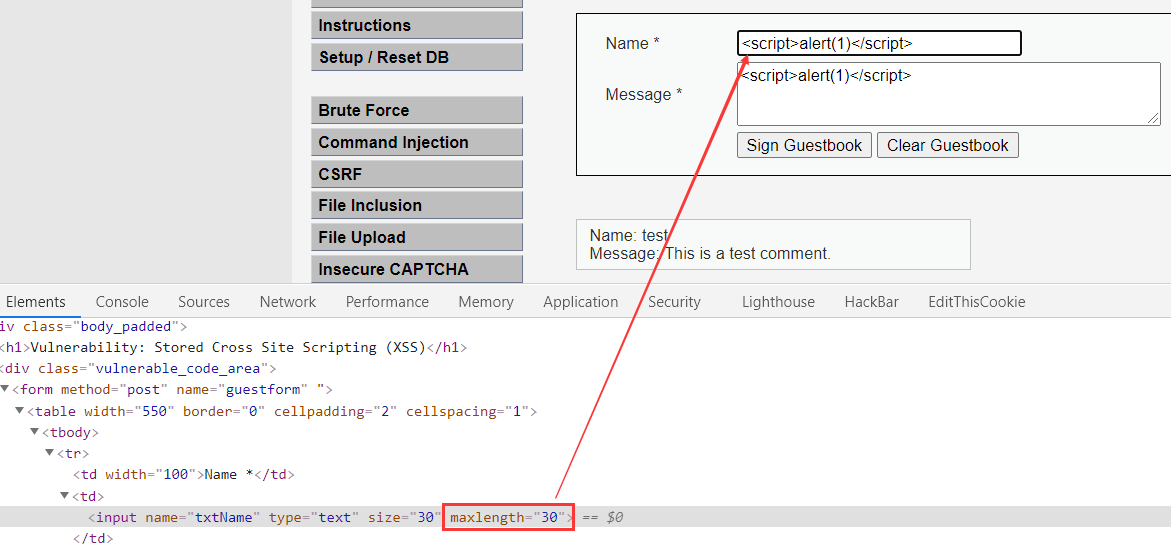The image size is (1171, 544).
Task: Open the HackBar tab
Action: pos(872,302)
